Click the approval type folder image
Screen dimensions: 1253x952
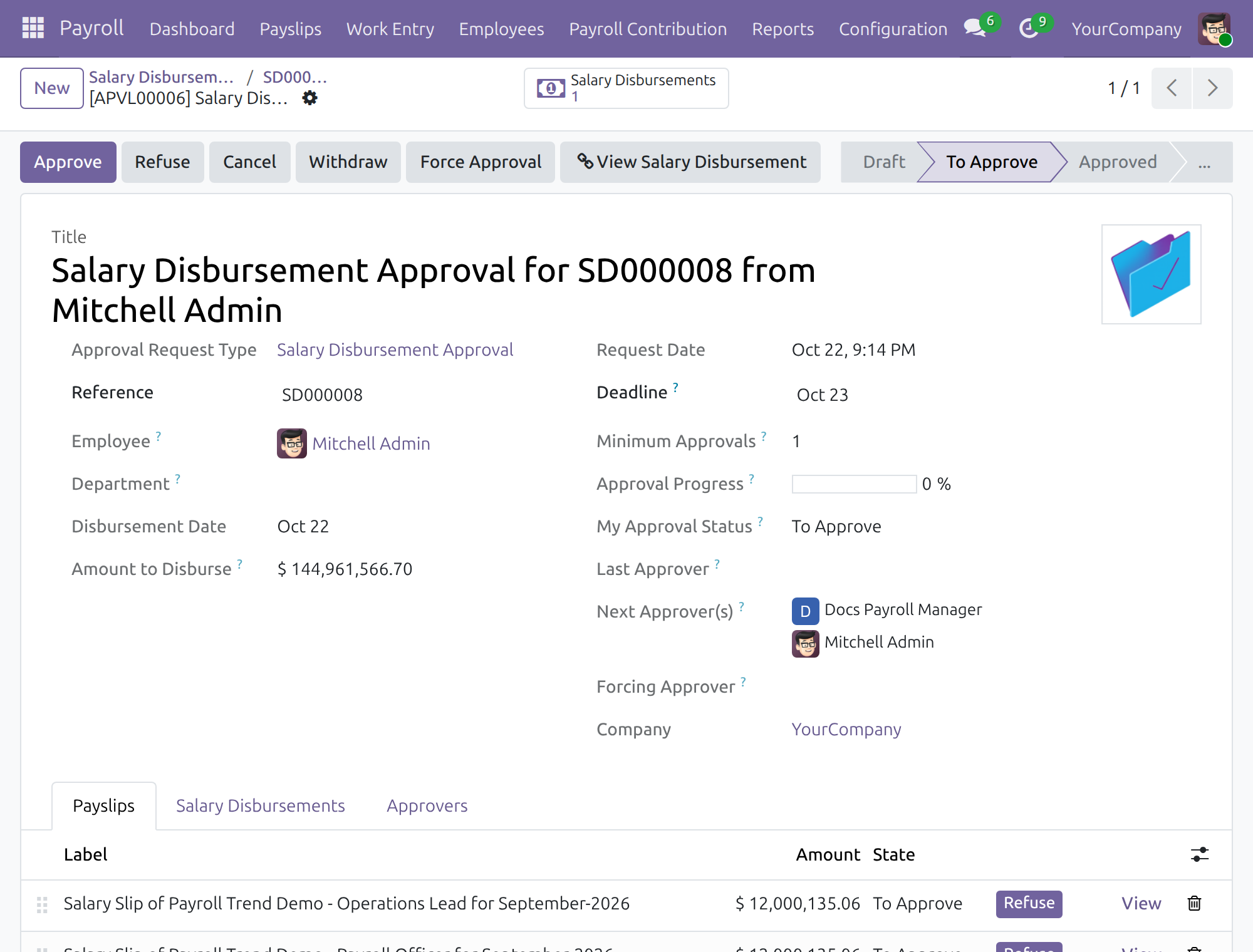point(1151,274)
